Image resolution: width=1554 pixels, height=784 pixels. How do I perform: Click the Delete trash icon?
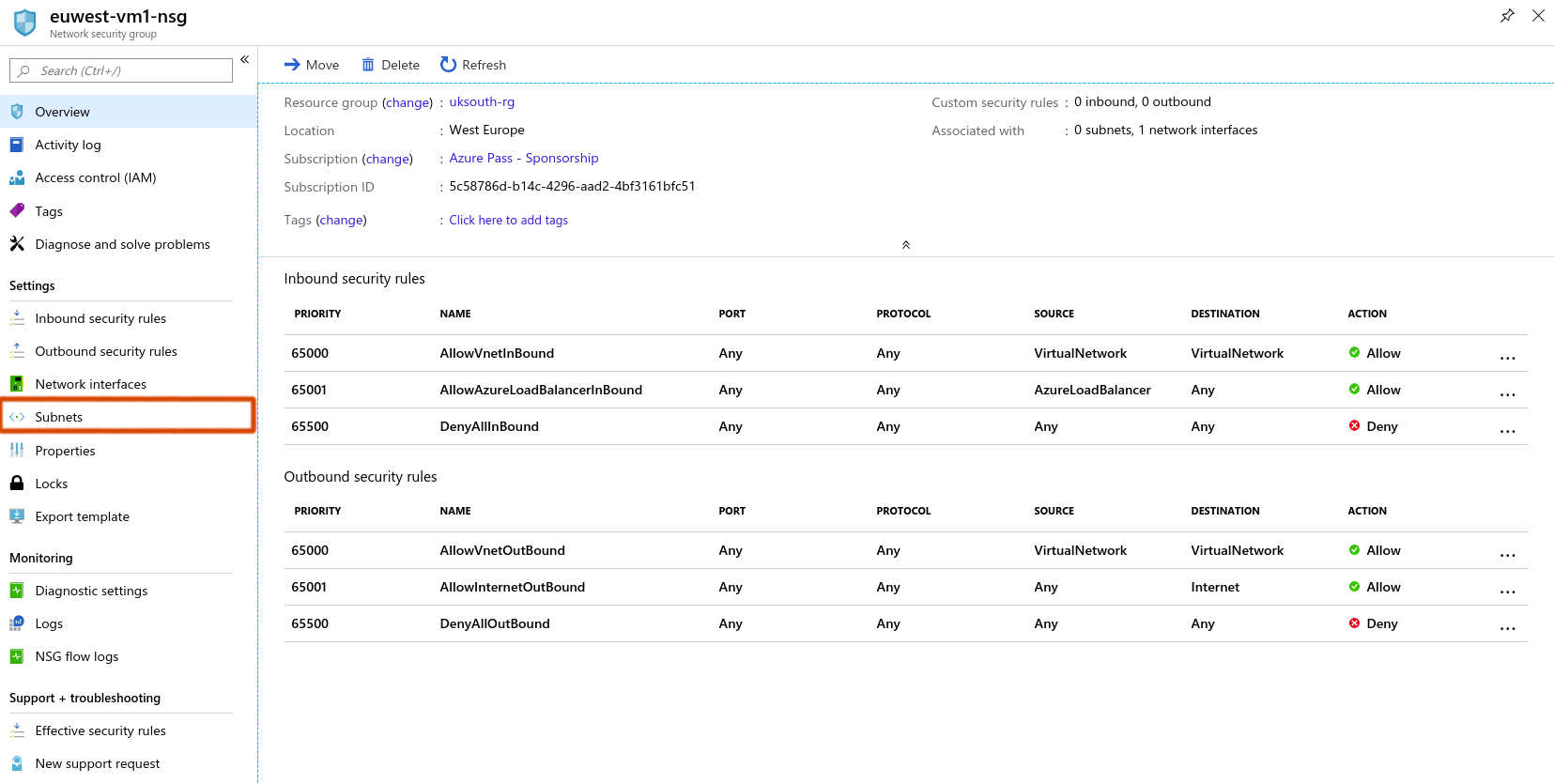point(368,65)
